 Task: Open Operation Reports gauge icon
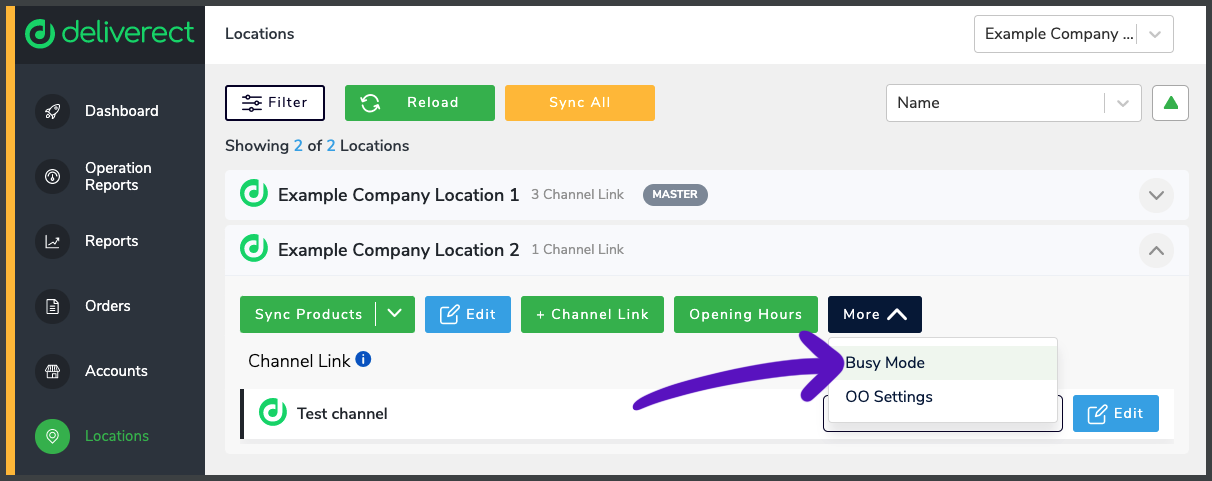click(52, 177)
